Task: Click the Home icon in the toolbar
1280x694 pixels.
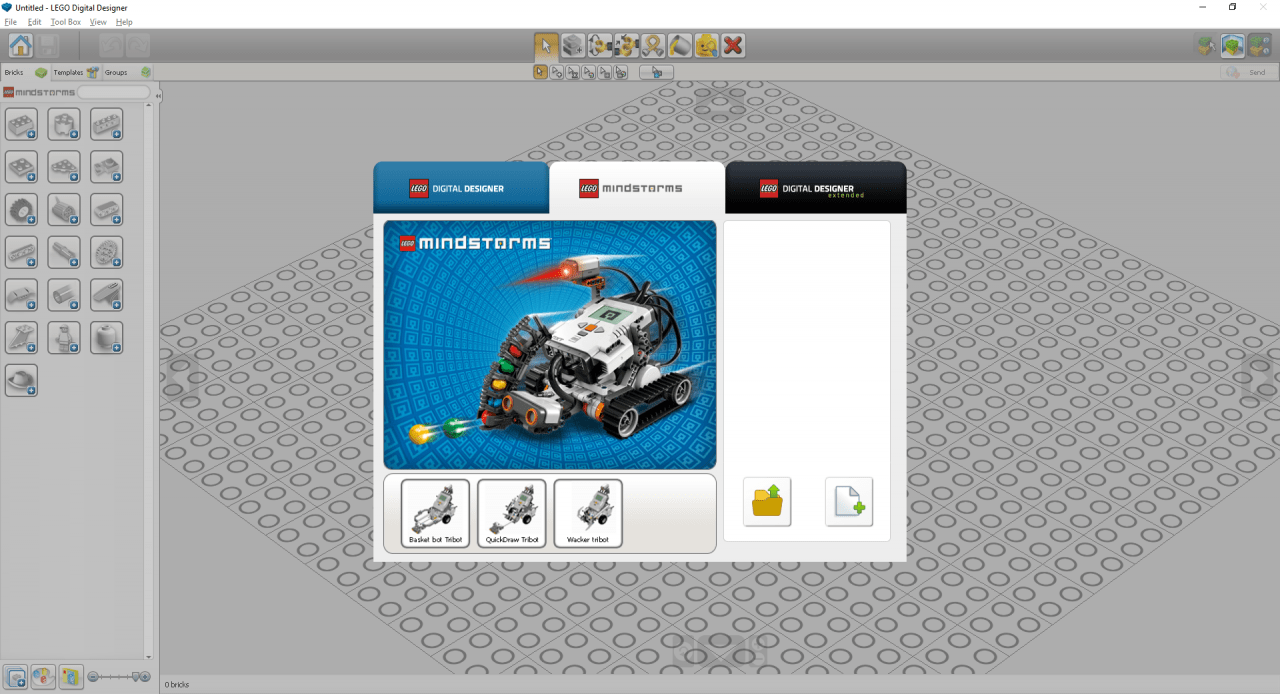Action: click(20, 45)
